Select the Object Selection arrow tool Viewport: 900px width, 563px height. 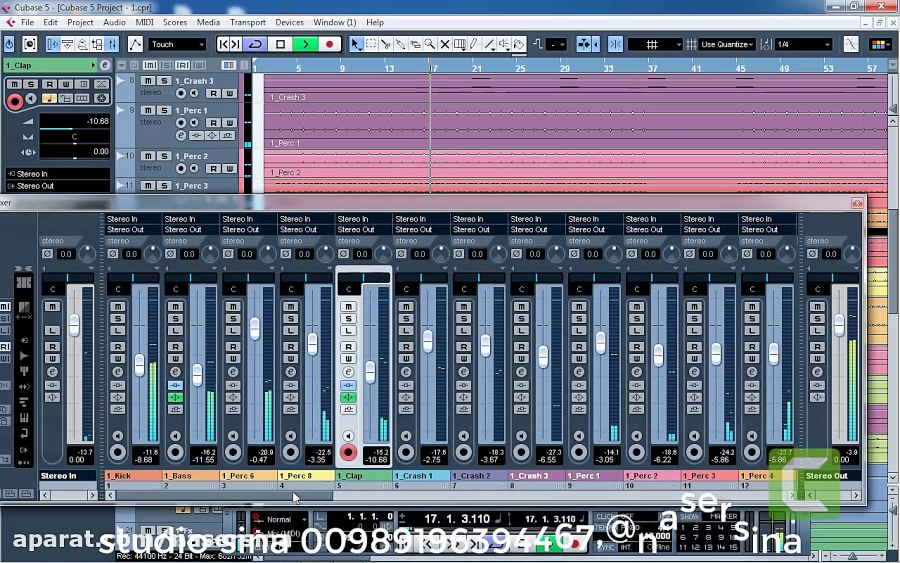[x=356, y=44]
